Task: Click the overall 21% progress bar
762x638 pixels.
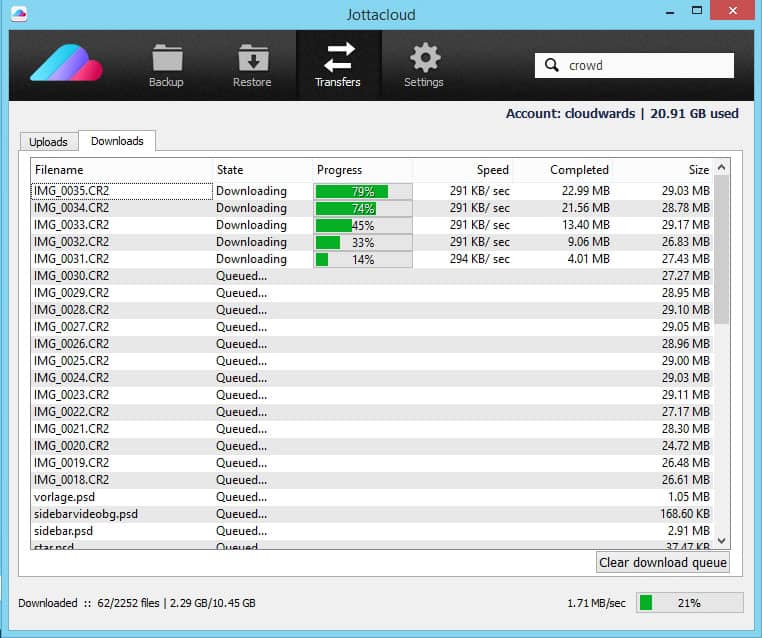Action: [x=690, y=603]
